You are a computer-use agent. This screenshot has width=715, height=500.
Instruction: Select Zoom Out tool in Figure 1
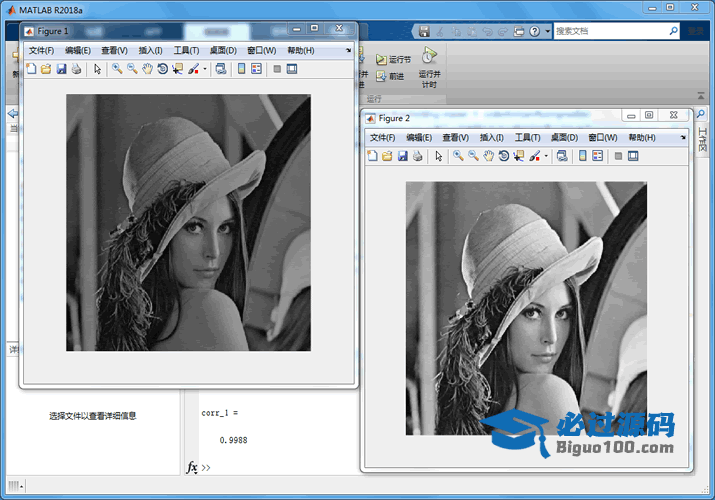(x=132, y=69)
